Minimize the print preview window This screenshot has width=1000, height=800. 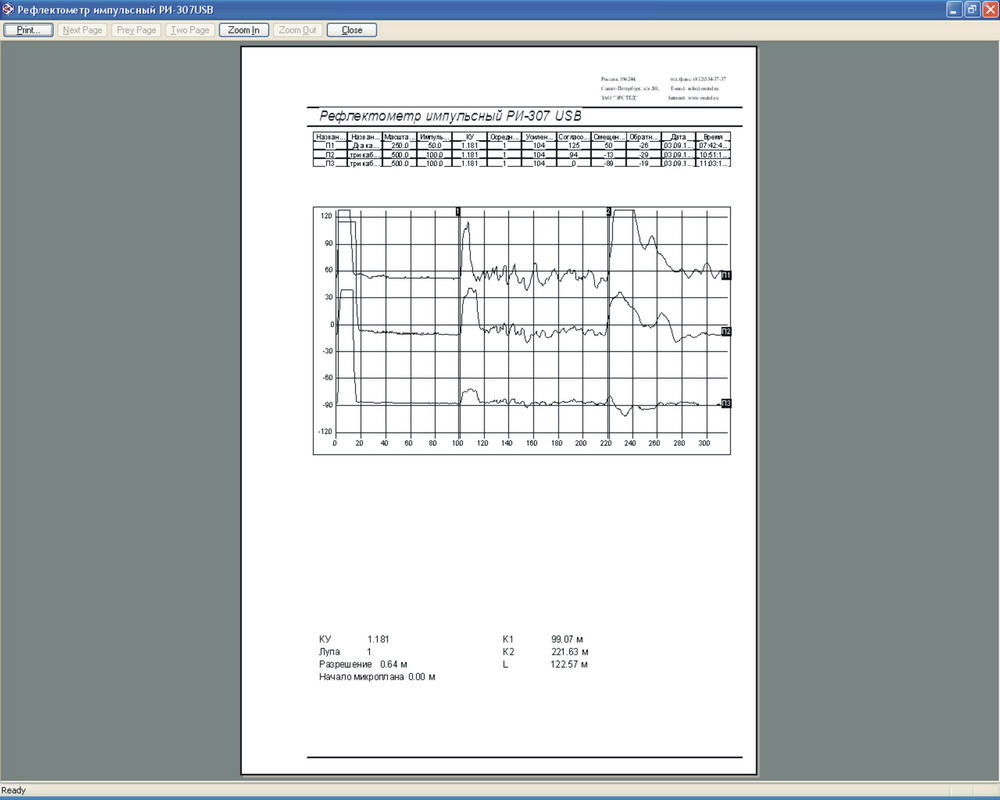[x=954, y=10]
